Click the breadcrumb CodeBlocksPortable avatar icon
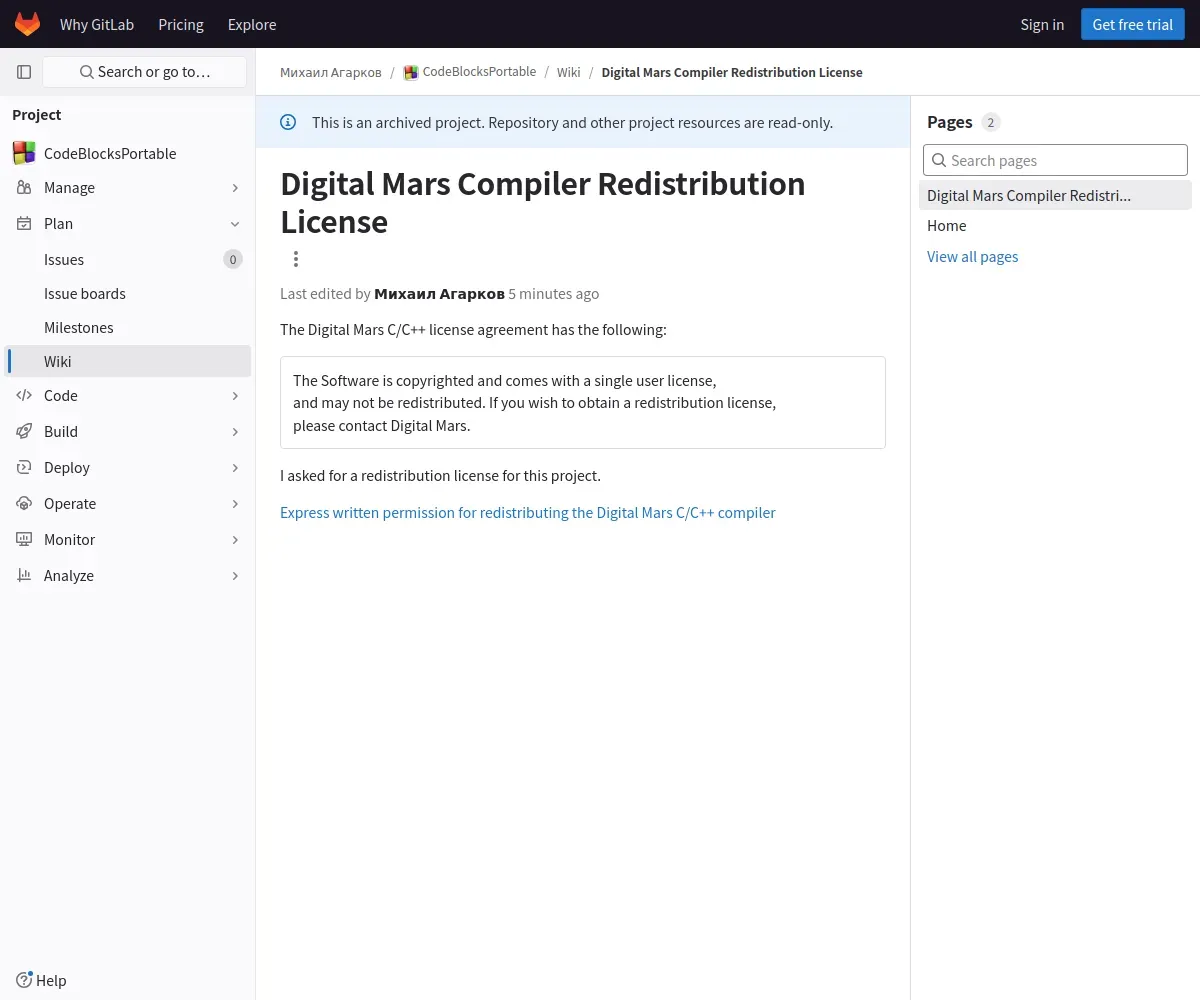 (410, 72)
